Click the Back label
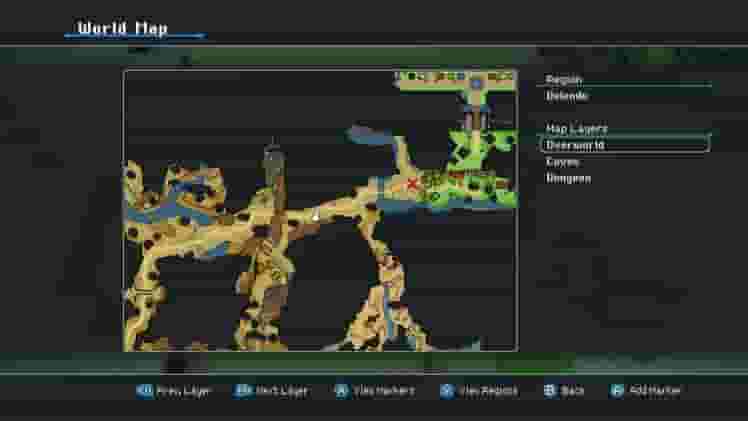This screenshot has width=748, height=421. point(572,391)
